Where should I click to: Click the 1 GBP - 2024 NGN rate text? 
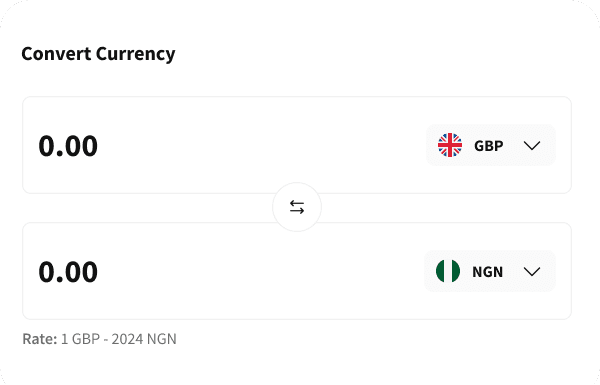point(119,339)
